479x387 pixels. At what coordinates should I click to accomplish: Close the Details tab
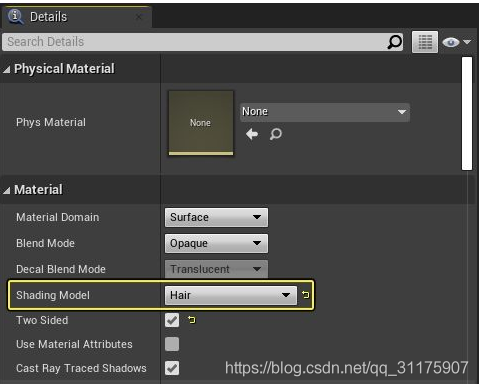139,17
